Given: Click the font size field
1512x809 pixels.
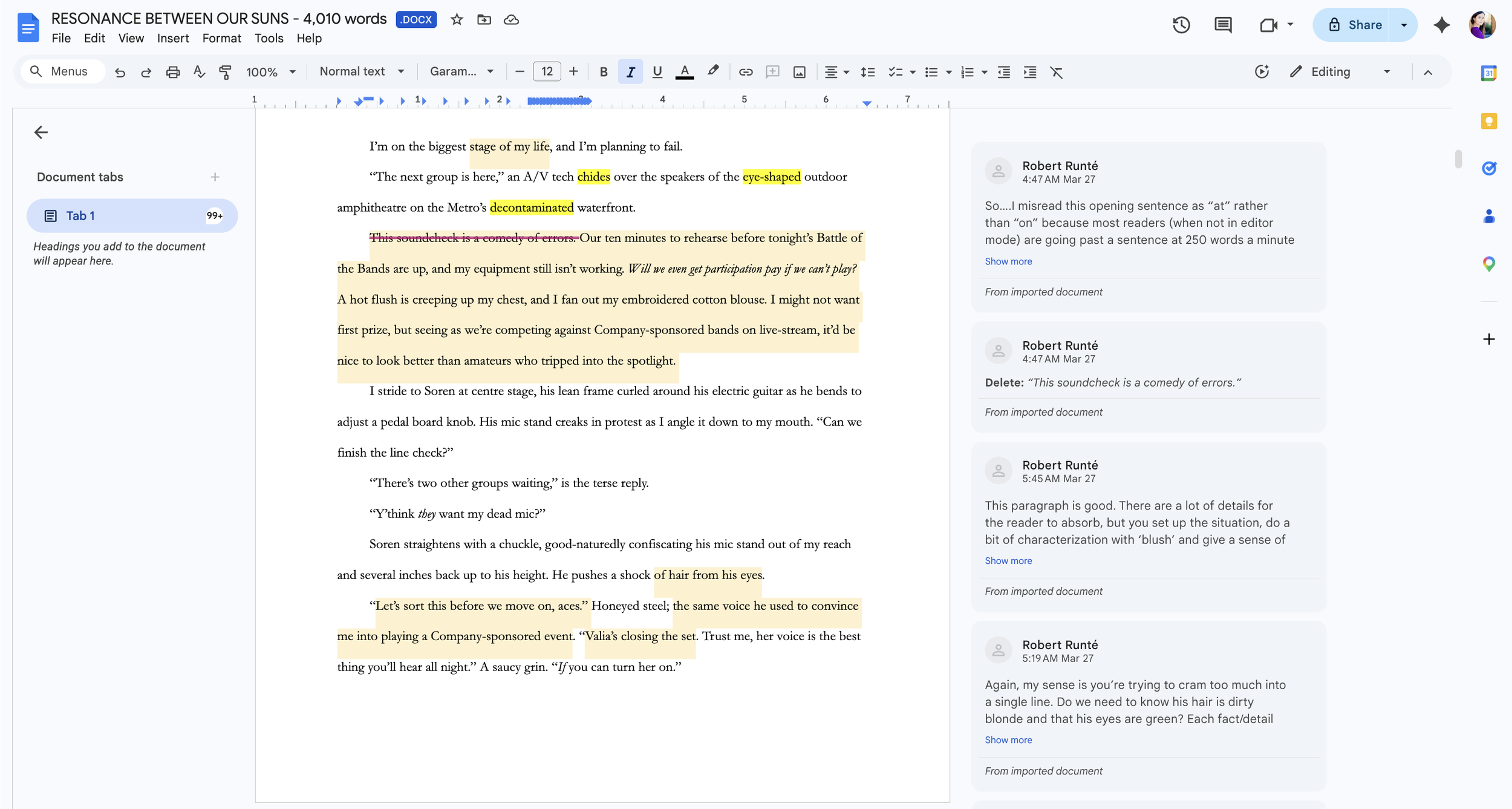Looking at the screenshot, I should tap(547, 71).
